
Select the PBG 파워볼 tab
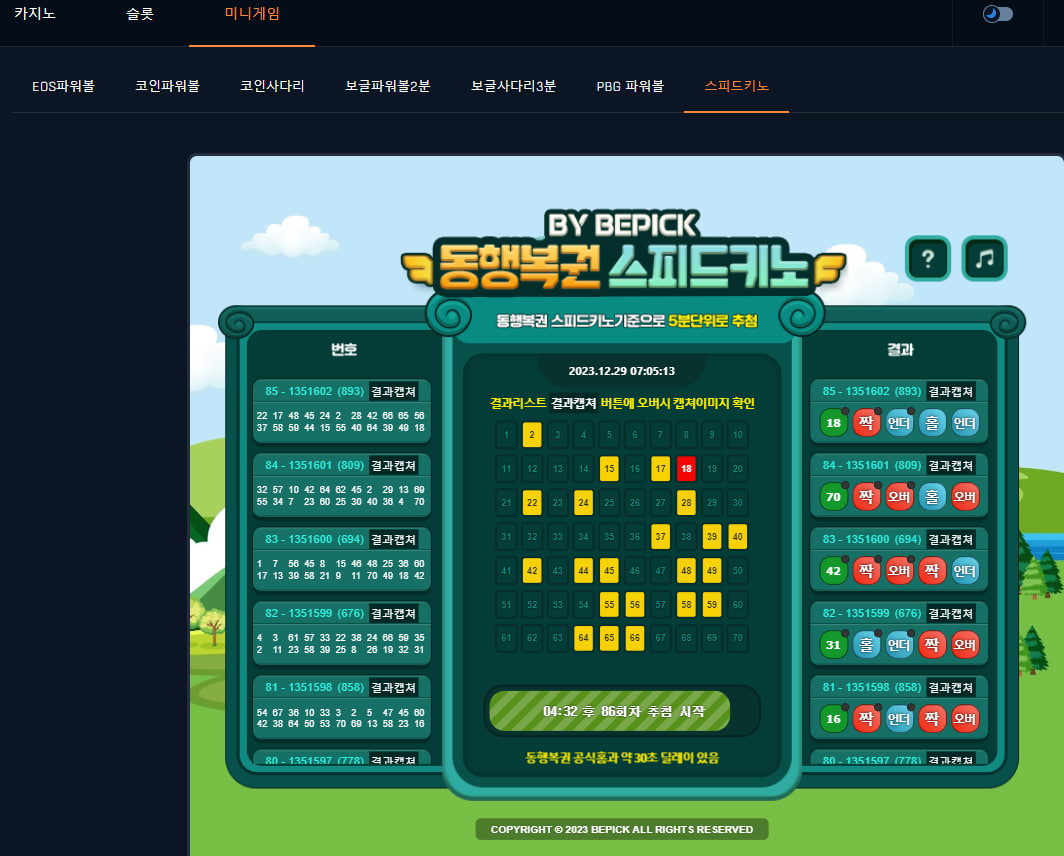(630, 86)
